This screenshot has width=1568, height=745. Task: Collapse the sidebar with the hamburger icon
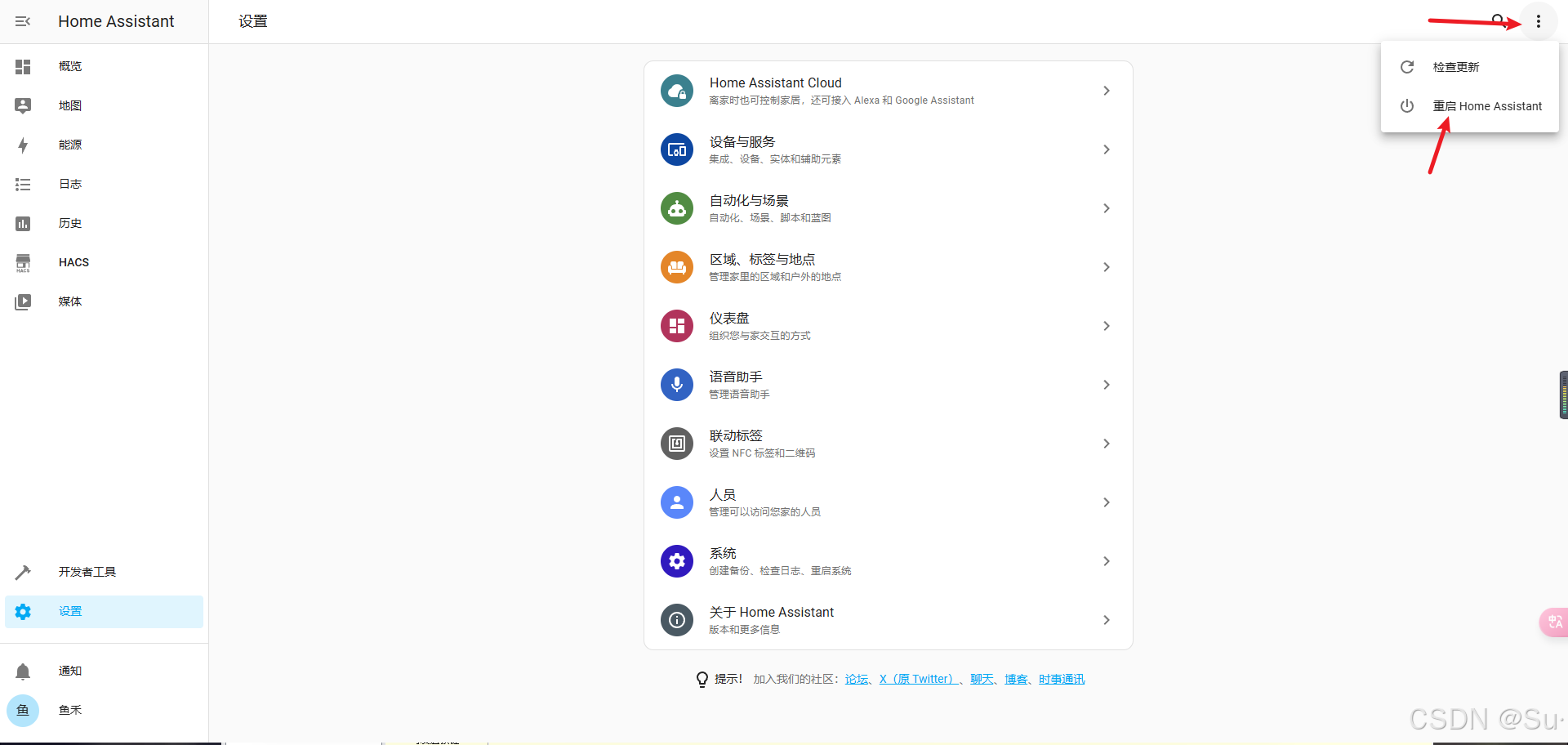pyautogui.click(x=23, y=21)
